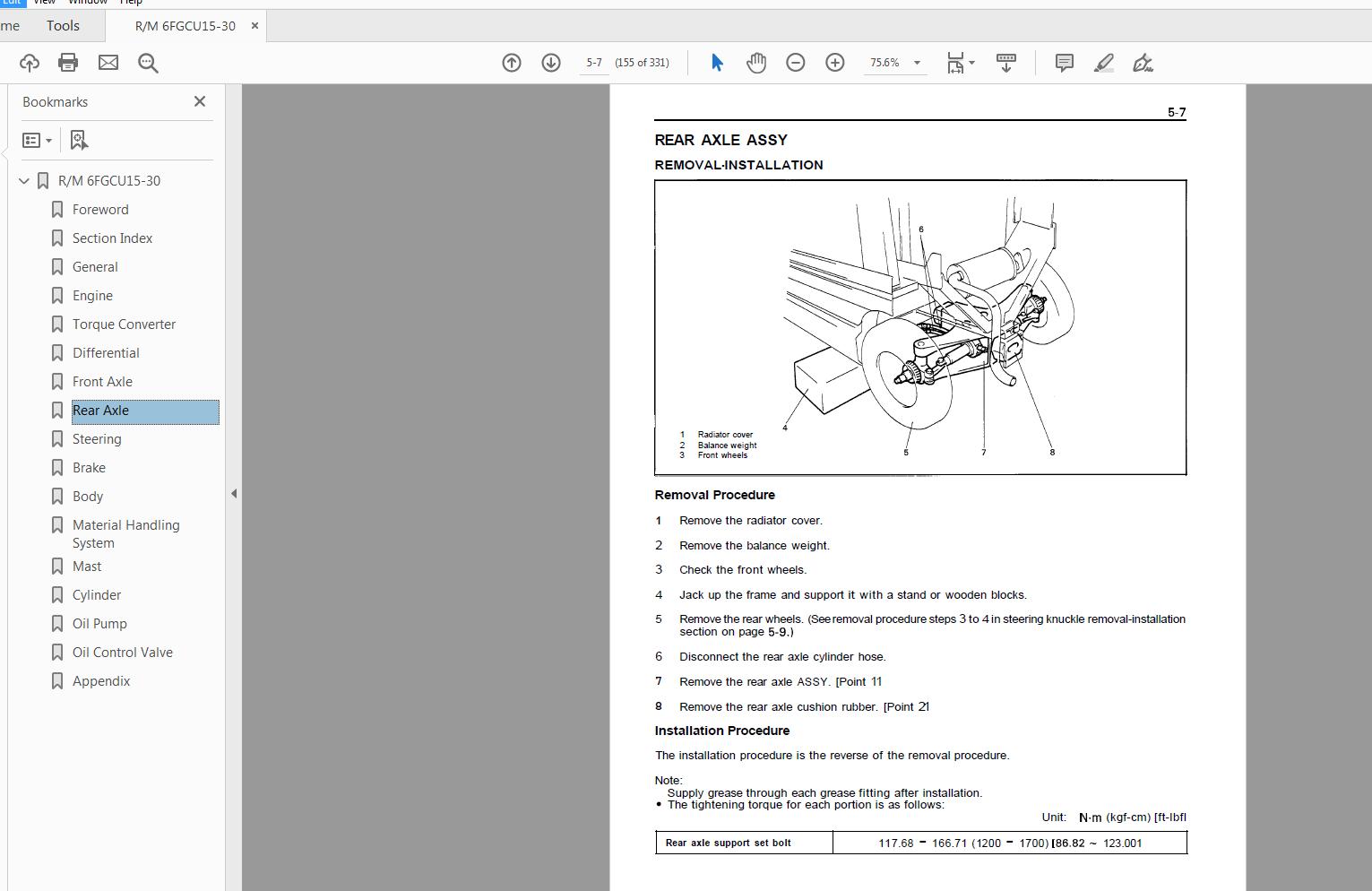The height and width of the screenshot is (891, 1372).
Task: Email the document as attachment
Action: [x=108, y=63]
